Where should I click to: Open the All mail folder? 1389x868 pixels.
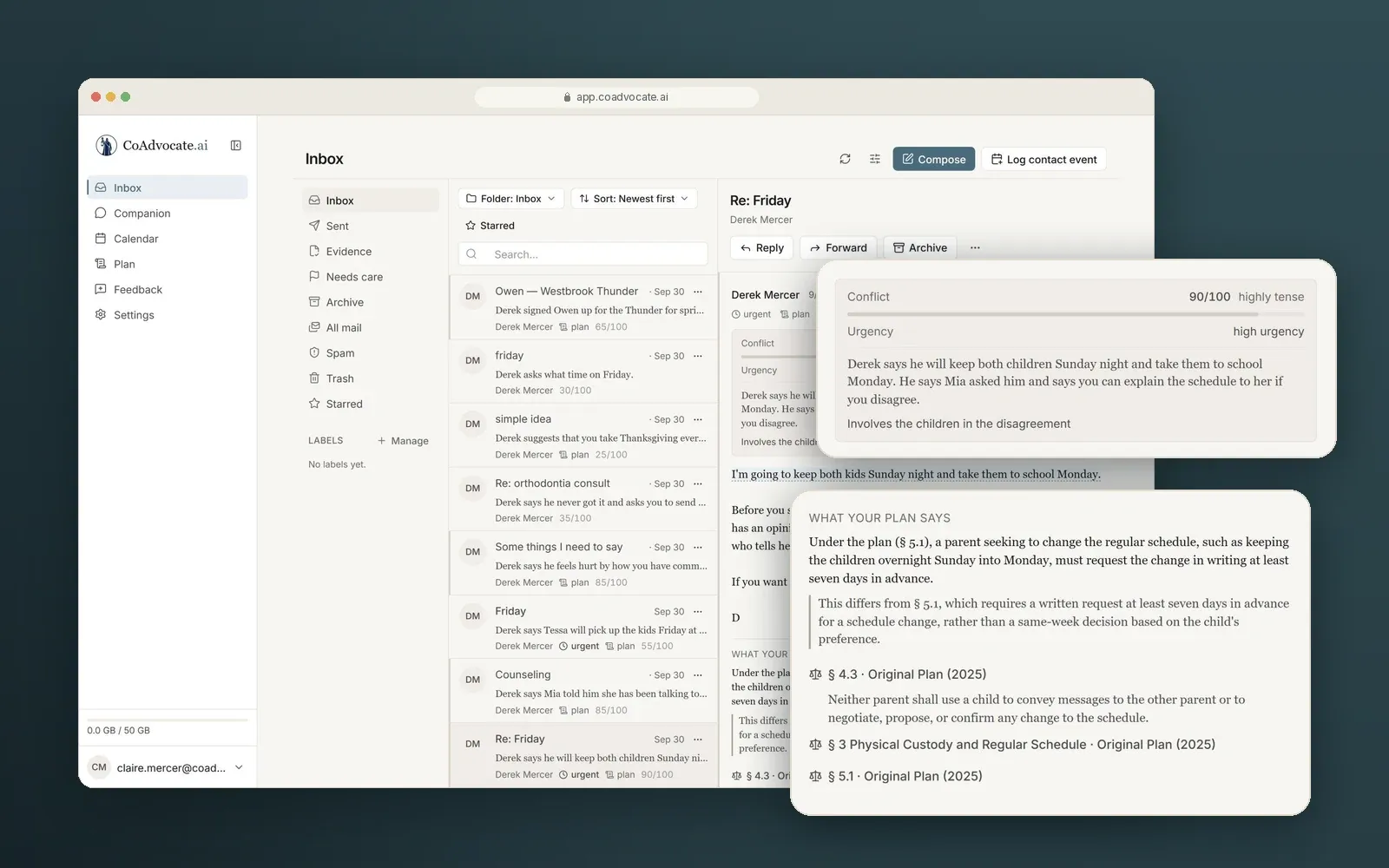tap(371, 327)
